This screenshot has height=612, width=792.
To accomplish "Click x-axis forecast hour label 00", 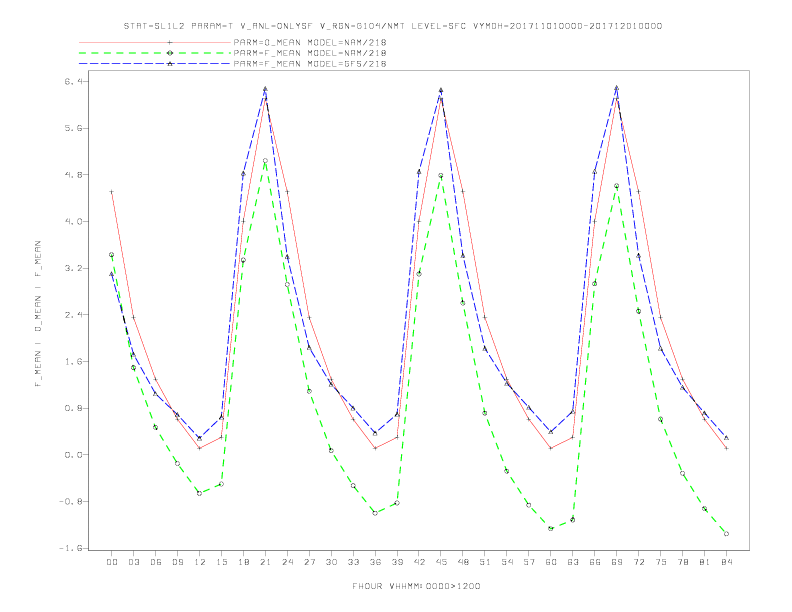I will tap(112, 562).
